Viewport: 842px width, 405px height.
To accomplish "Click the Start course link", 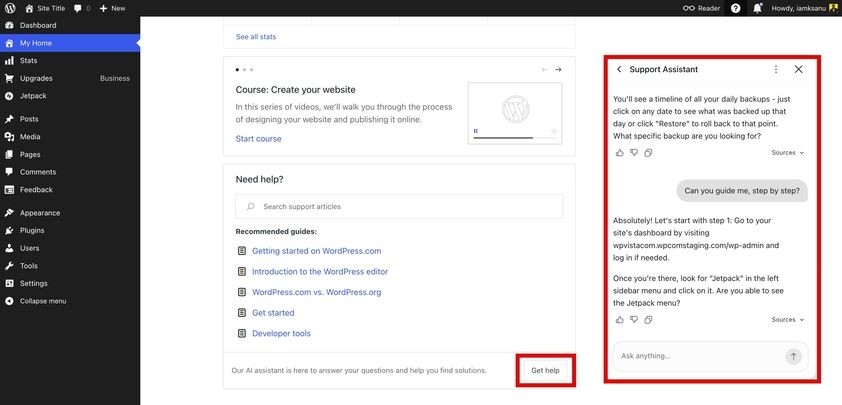I will 258,139.
